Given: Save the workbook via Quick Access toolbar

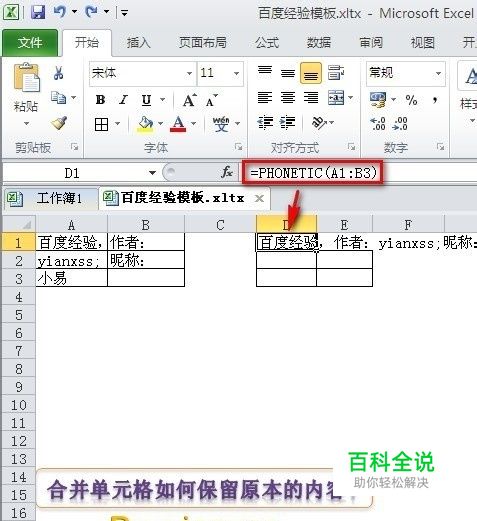Looking at the screenshot, I should [x=38, y=13].
